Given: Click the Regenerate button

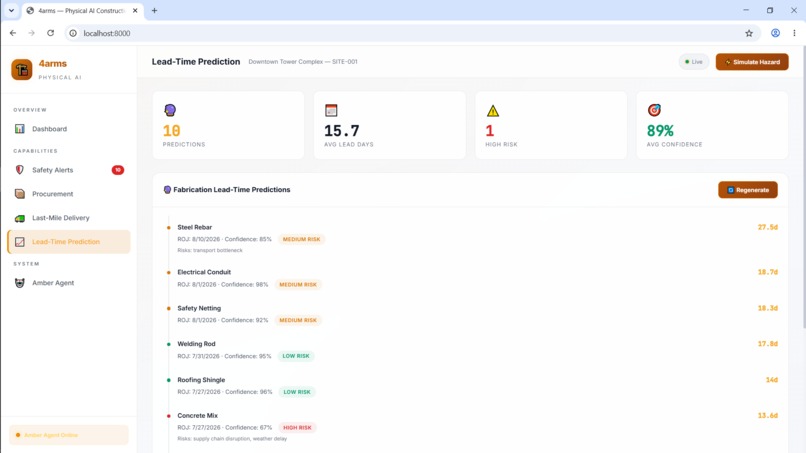Looking at the screenshot, I should (x=748, y=190).
